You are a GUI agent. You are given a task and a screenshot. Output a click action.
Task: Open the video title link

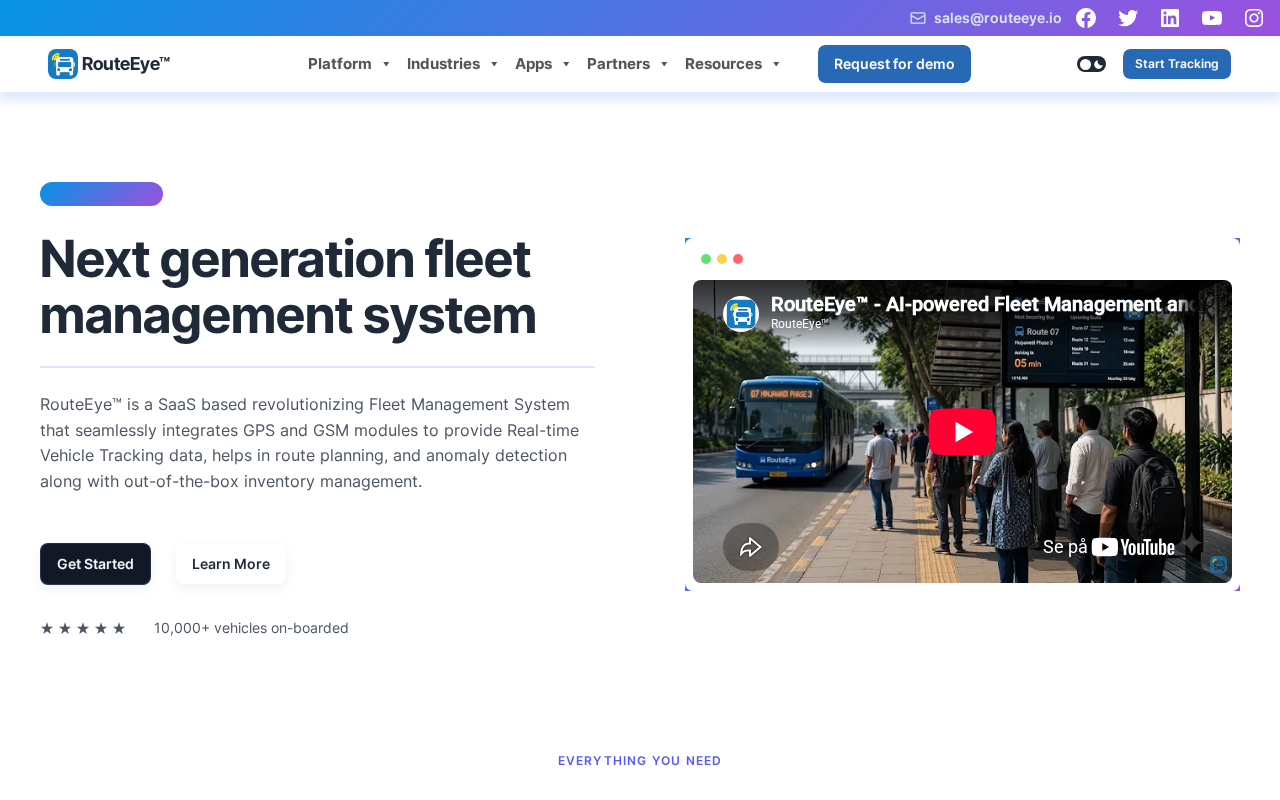(984, 304)
